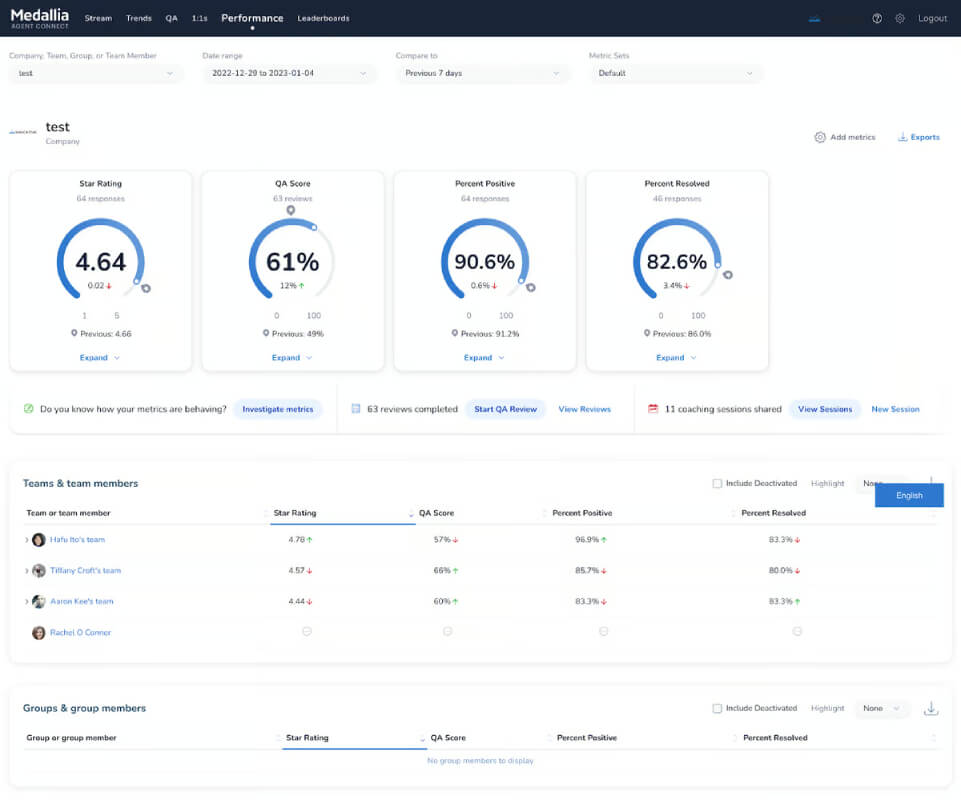
Task: Open settings gear in top navigation bar
Action: tap(900, 18)
